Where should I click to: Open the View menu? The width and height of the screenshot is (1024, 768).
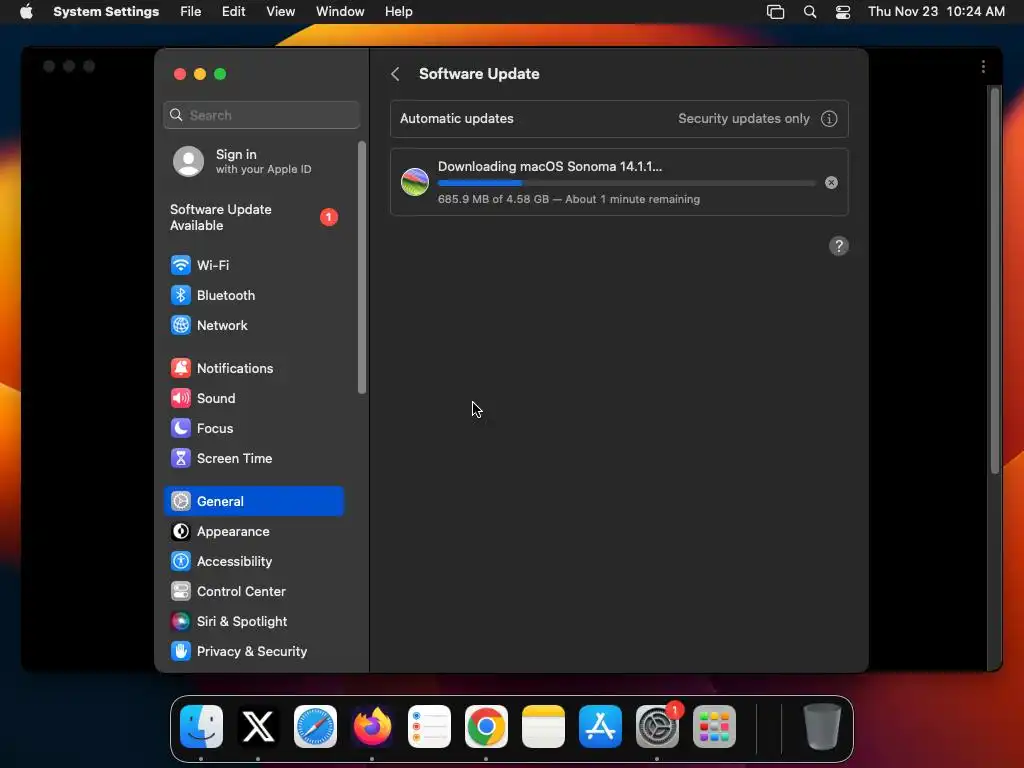coord(281,12)
